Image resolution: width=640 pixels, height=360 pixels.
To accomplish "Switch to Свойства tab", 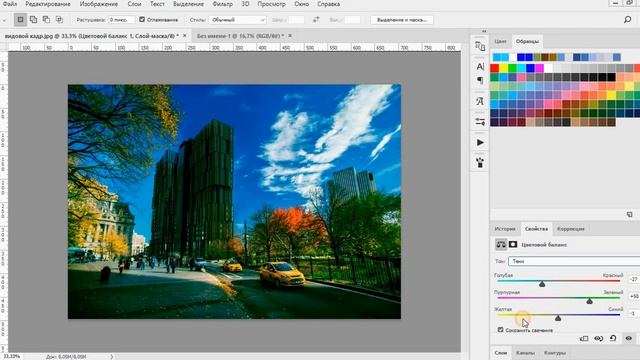I will tap(536, 229).
